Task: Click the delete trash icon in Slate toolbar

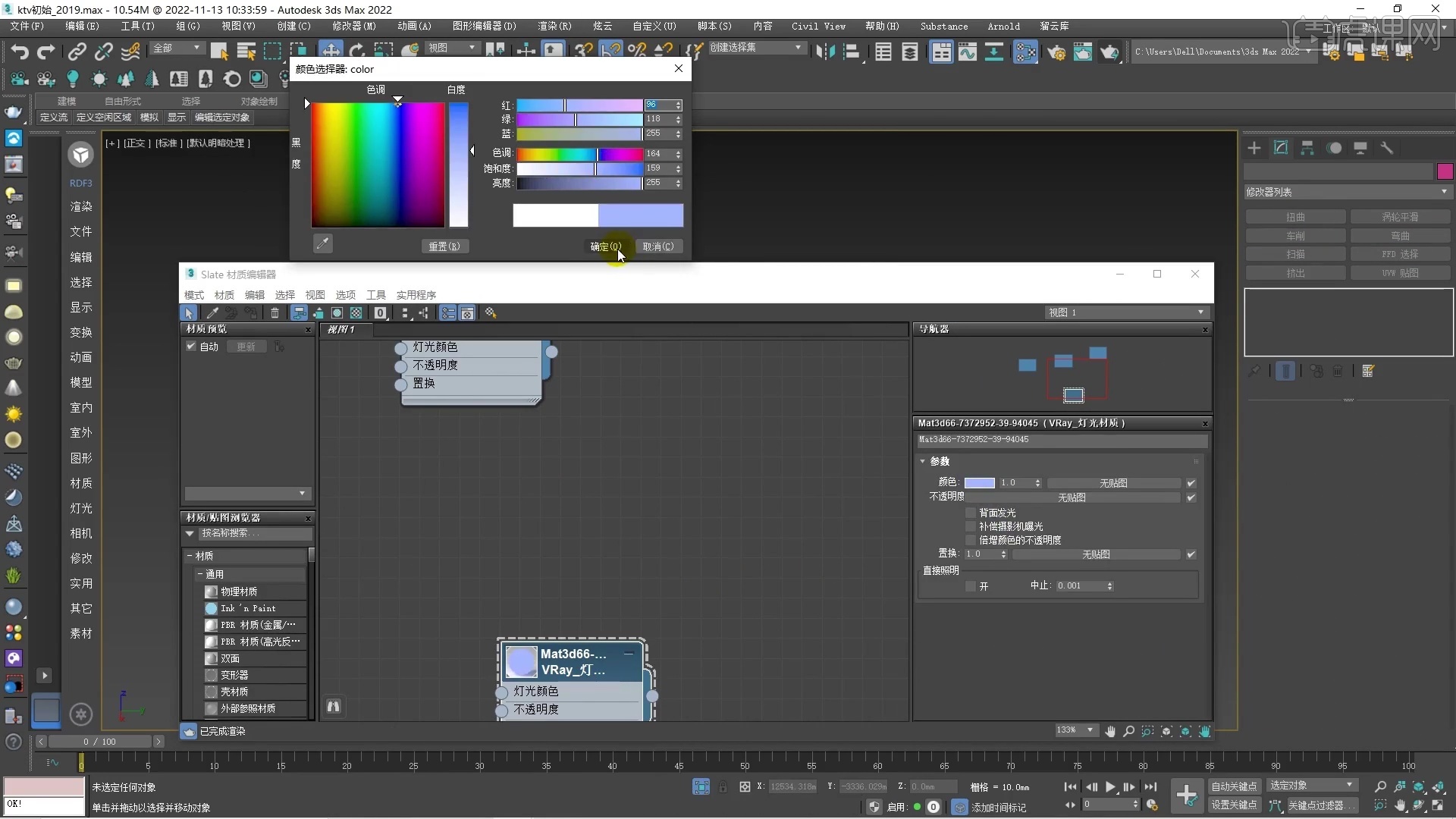Action: (275, 313)
